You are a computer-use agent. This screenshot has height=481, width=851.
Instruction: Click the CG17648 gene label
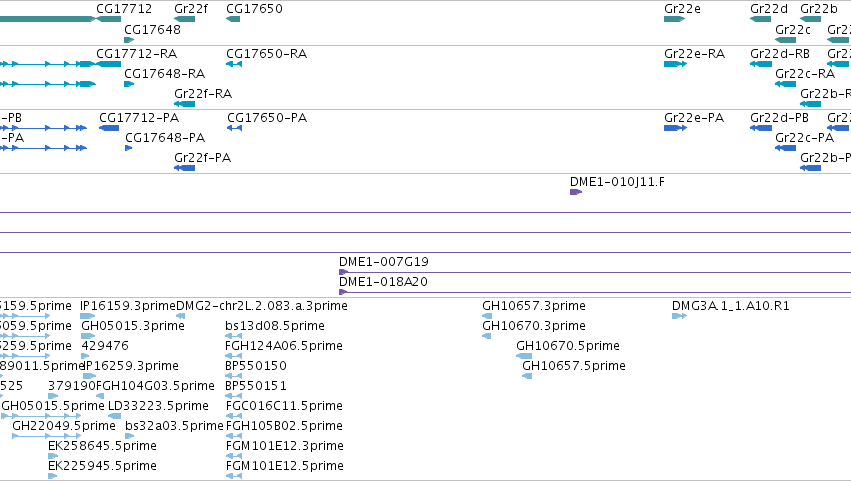click(x=152, y=29)
